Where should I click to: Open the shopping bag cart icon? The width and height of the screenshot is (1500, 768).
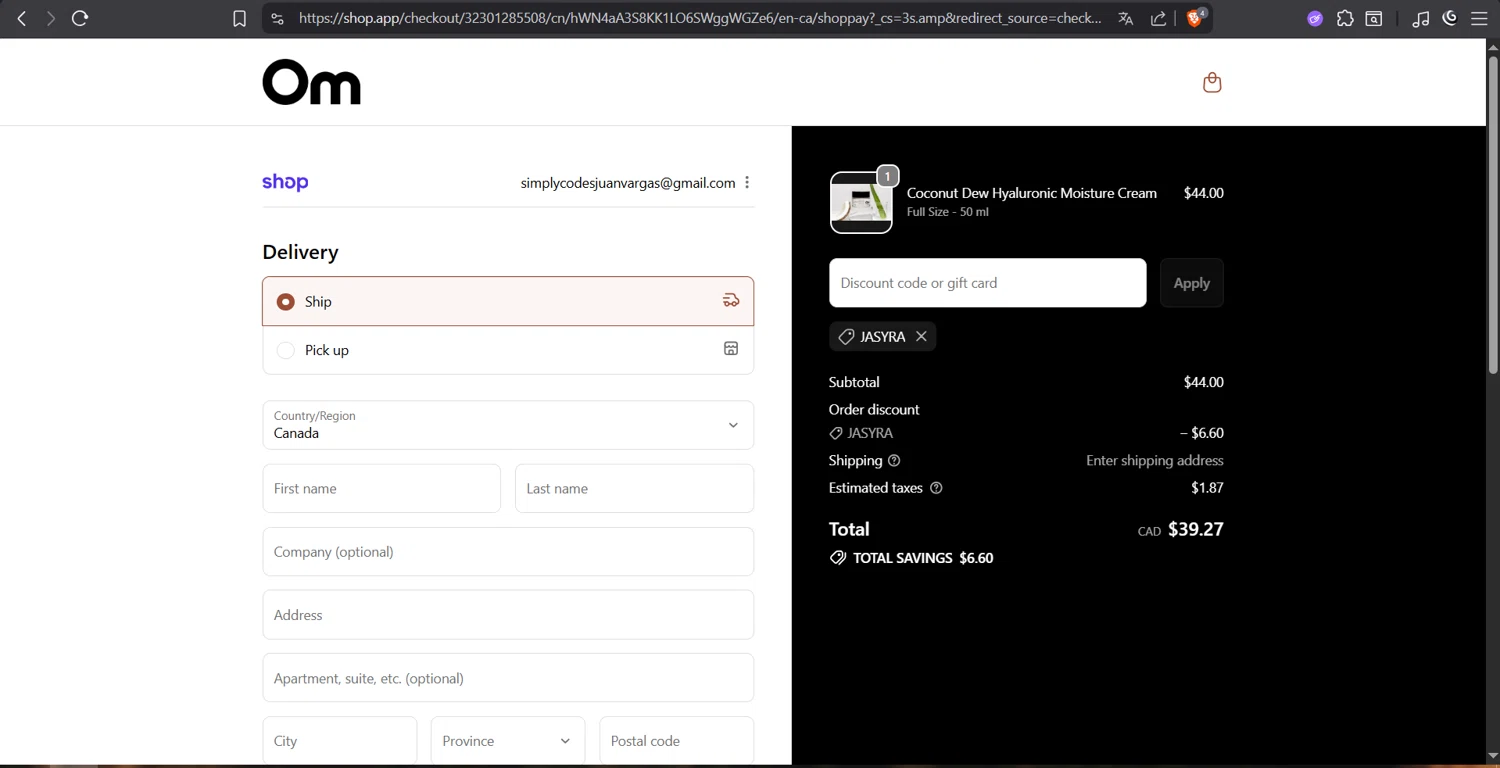[x=1212, y=82]
